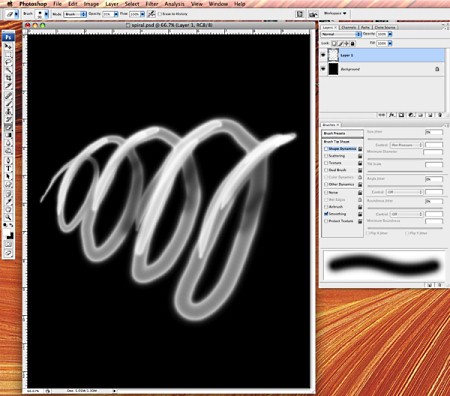Click the airbrush icon in options bar
The image size is (450, 396).
(151, 14)
